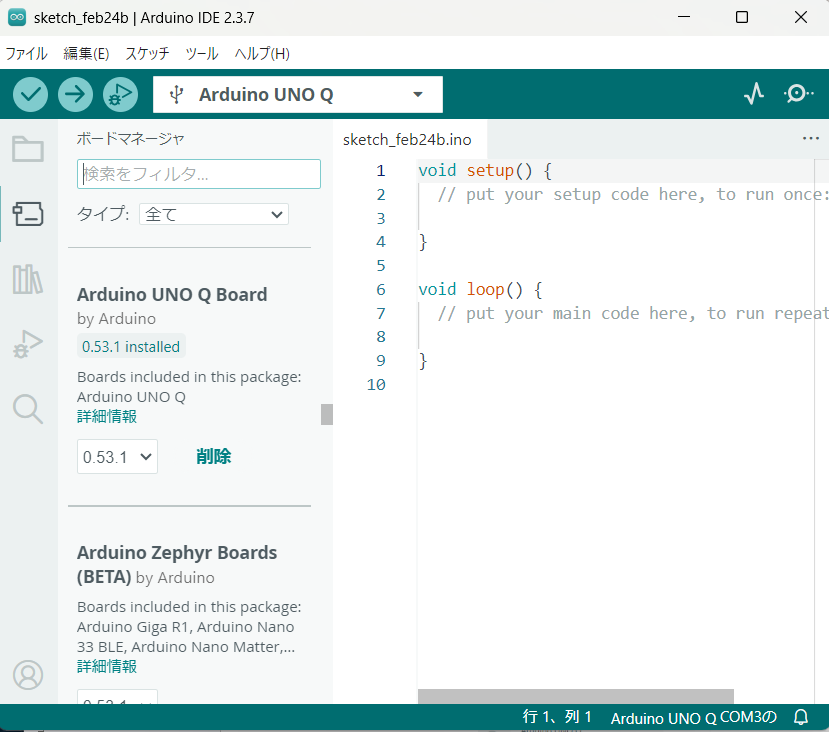Open the Sketchbook folder sidebar icon
This screenshot has height=732, width=829.
28,150
